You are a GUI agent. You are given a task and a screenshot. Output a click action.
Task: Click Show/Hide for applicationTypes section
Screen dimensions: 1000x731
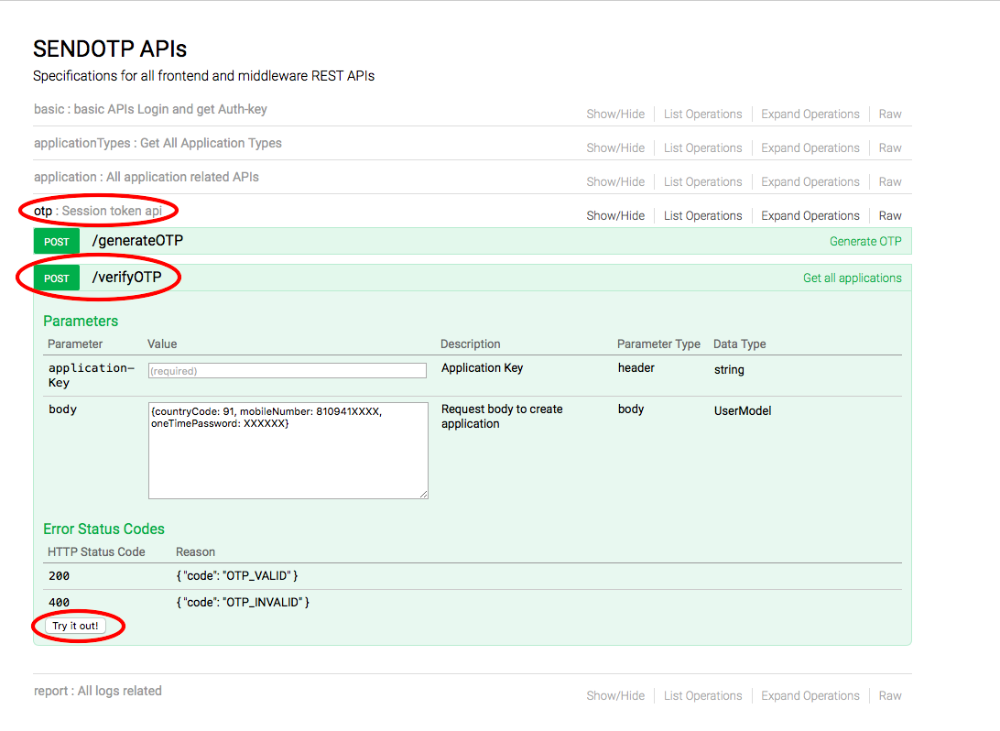pos(615,148)
